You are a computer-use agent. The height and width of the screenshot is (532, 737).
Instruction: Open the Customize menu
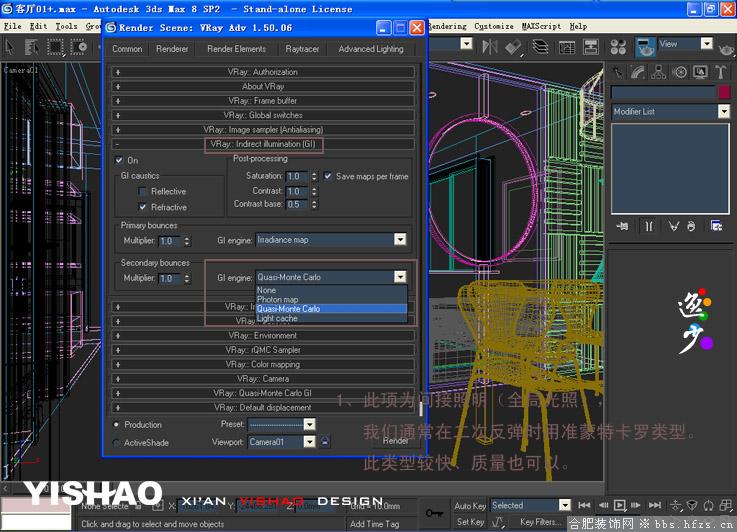pos(494,26)
